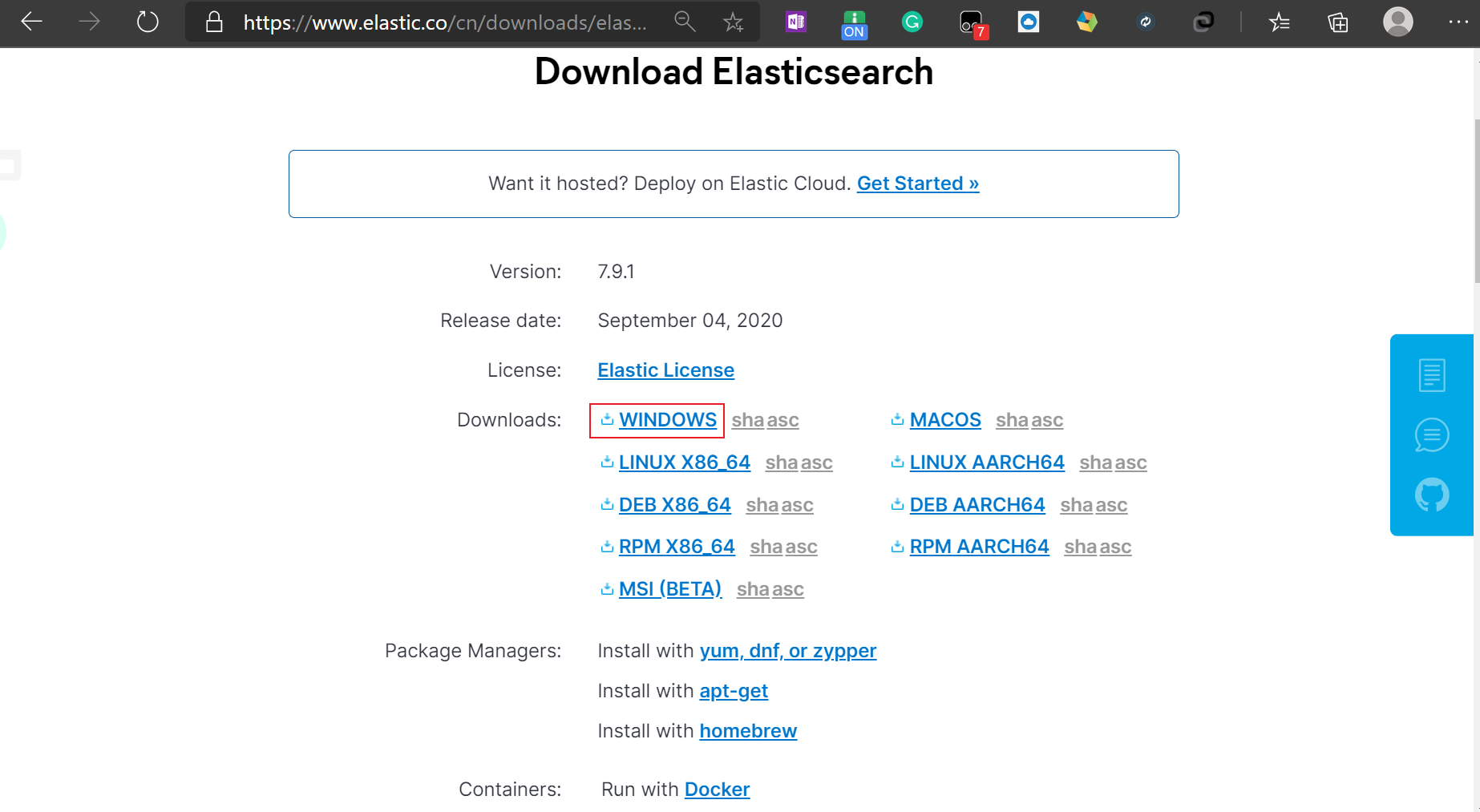Screen dimensions: 1480x812
Task: View site security lock info
Action: (214, 22)
